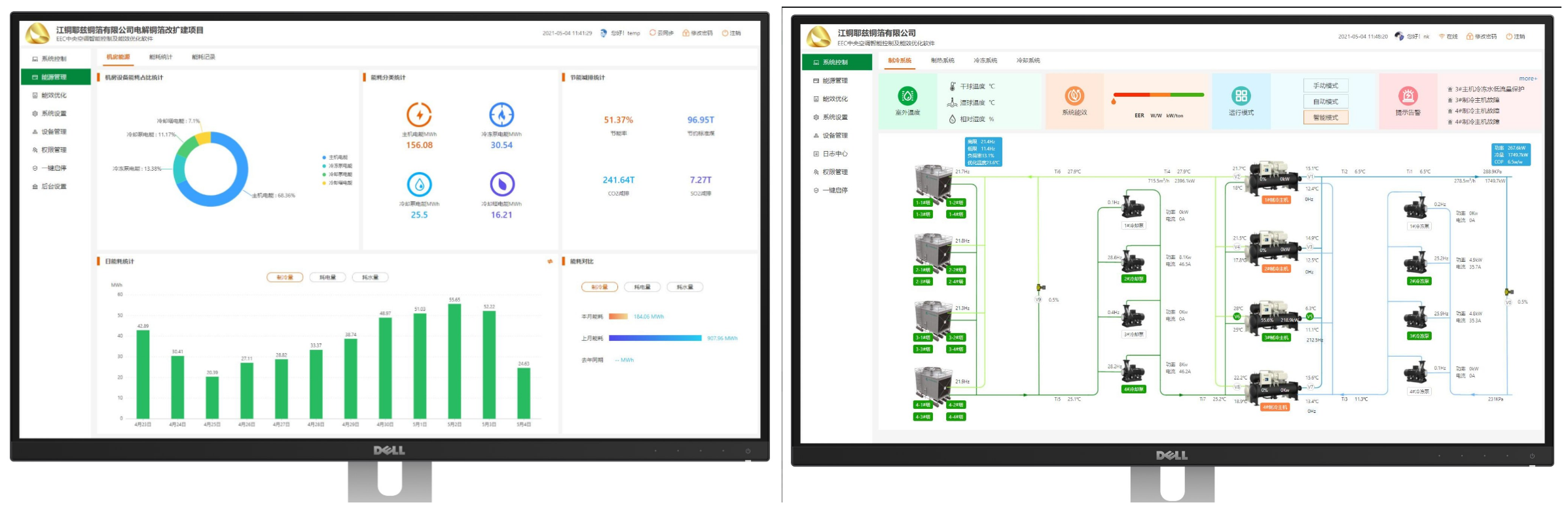The height and width of the screenshot is (509, 1568).
Task: Click the 2#冷冻泵 pump icon
Action: click(1415, 263)
